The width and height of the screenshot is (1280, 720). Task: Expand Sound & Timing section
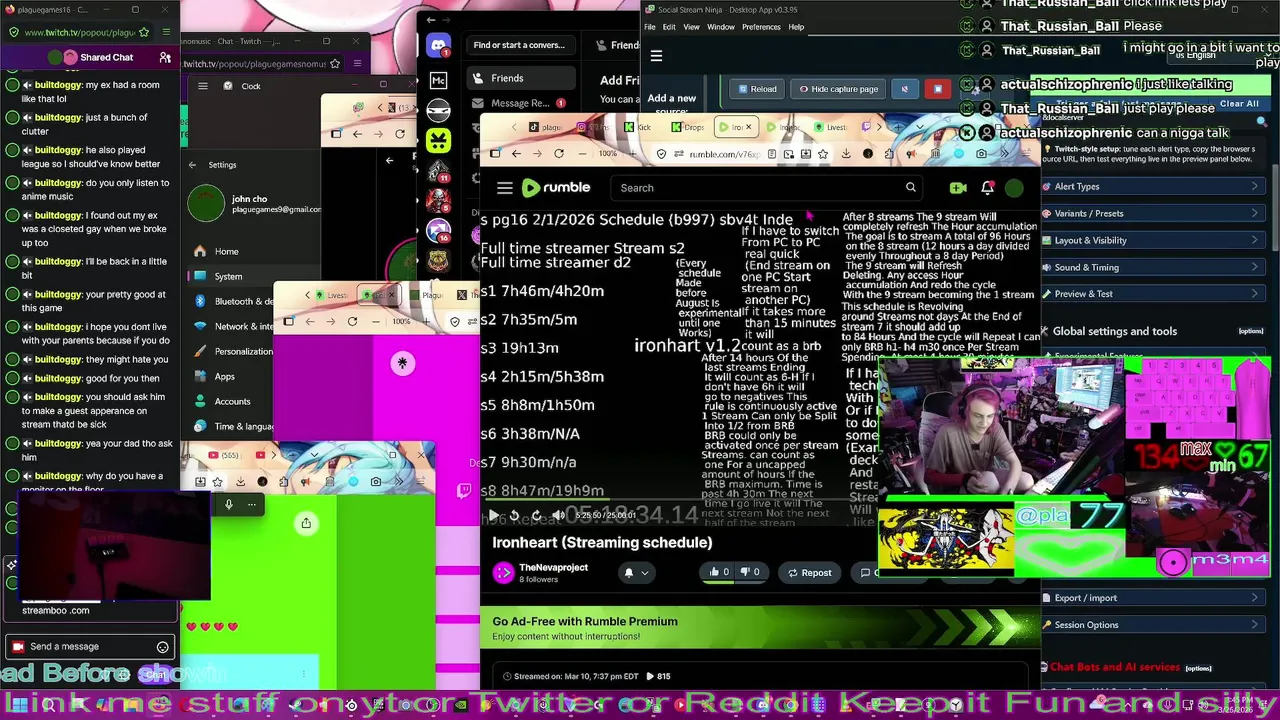tap(1153, 267)
